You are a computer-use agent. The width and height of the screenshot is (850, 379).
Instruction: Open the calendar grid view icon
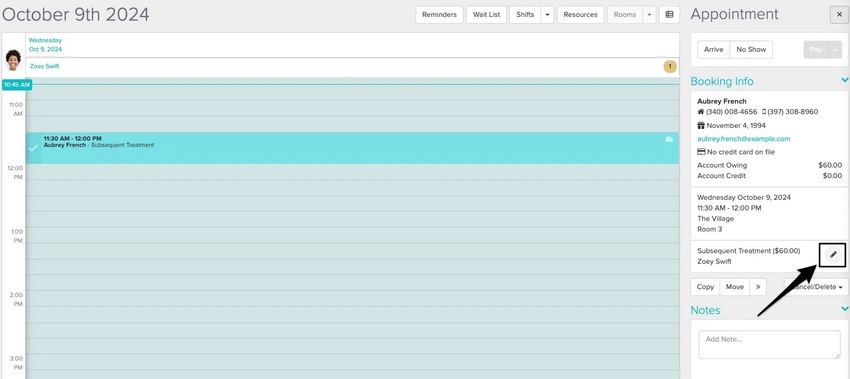[669, 15]
